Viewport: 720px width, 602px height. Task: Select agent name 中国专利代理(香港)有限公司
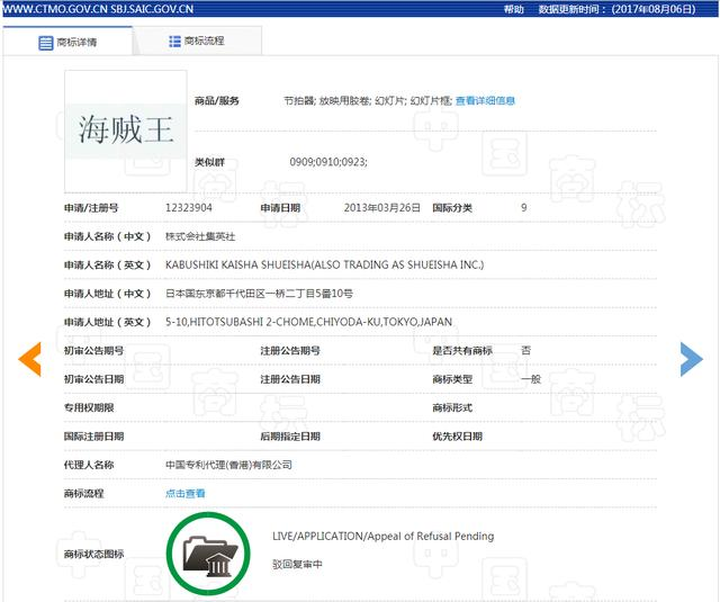(229, 465)
